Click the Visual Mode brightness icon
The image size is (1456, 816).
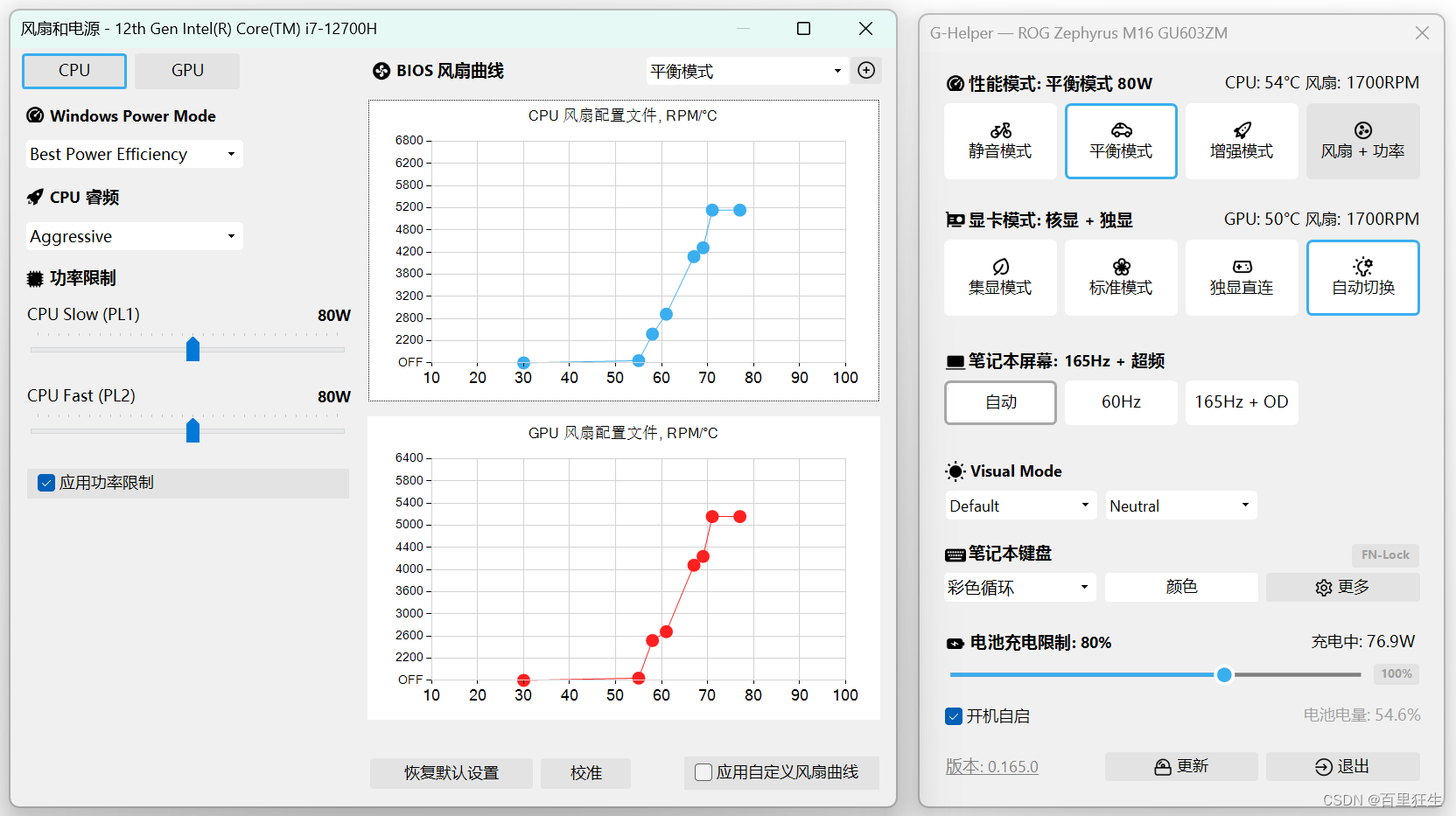955,471
